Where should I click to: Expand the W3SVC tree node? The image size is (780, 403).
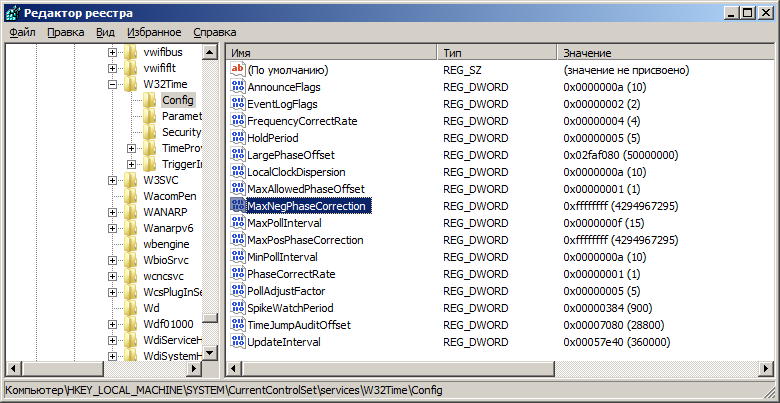point(113,180)
